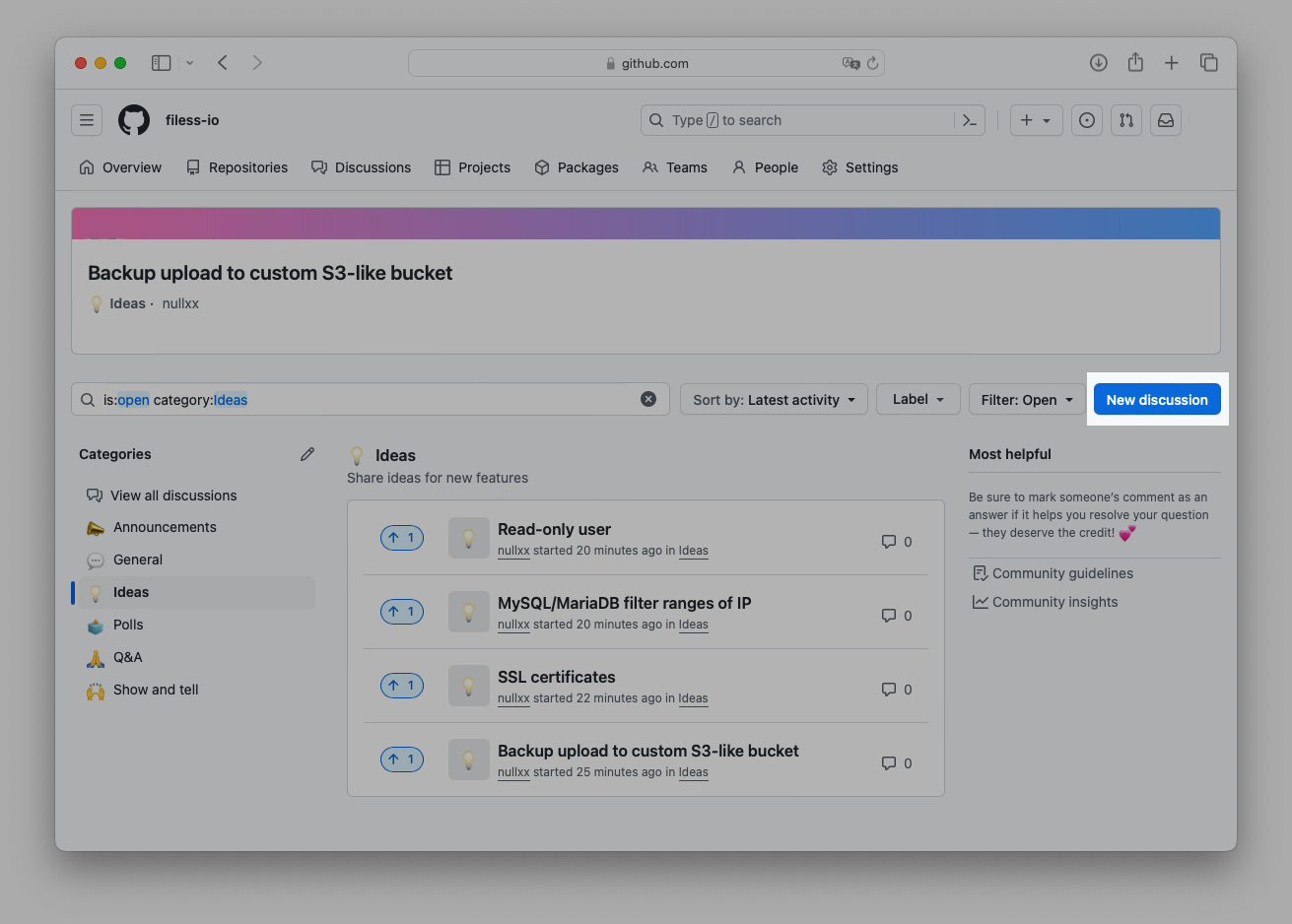
Task: Open the pull requests icon in header
Action: [1126, 120]
